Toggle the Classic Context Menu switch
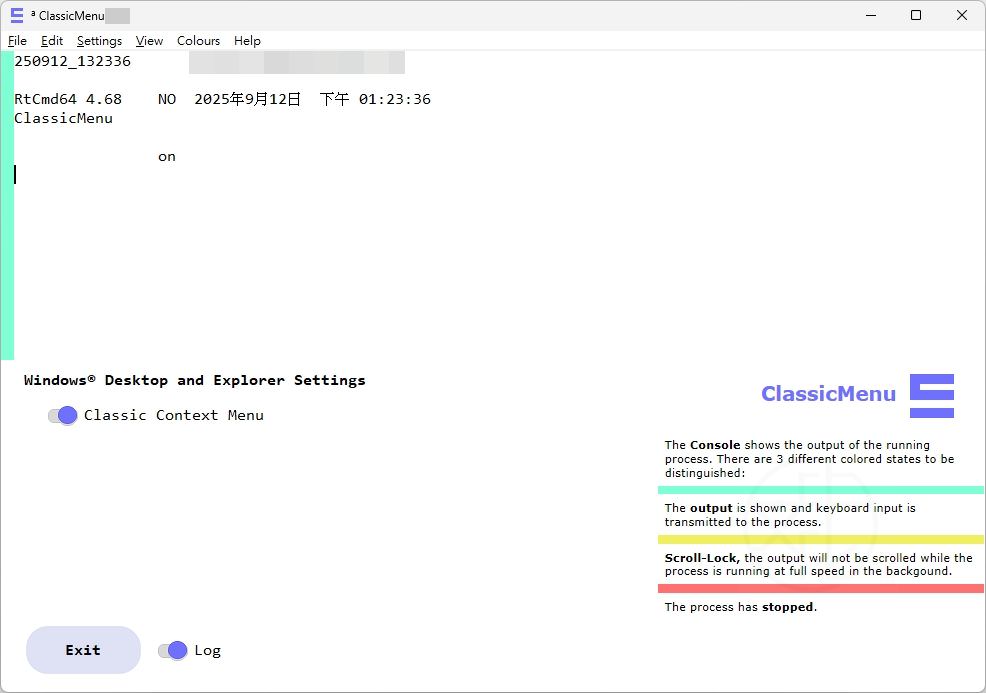Screen dimensions: 986x693 pos(63,415)
